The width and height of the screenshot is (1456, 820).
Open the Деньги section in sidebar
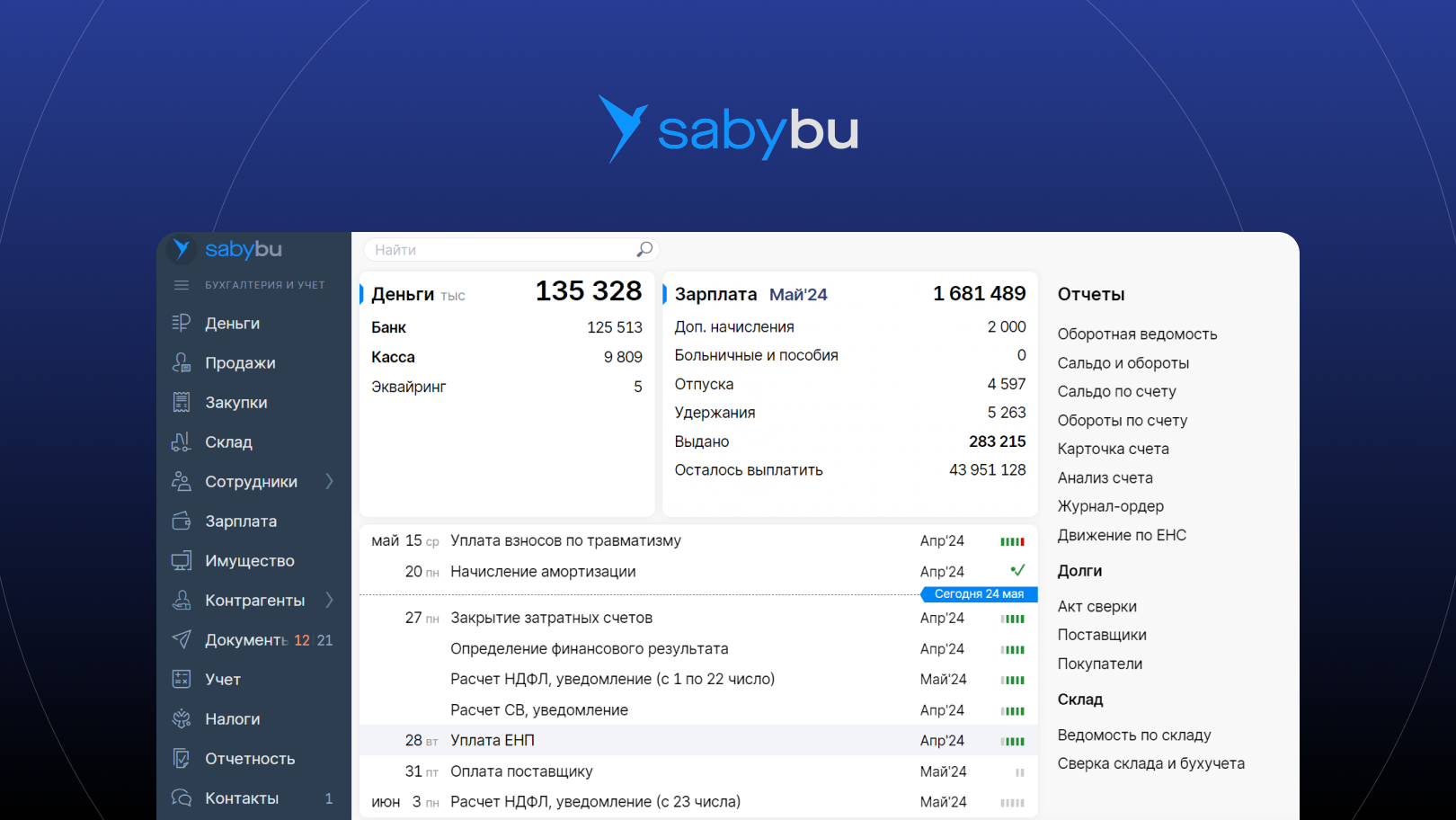232,323
